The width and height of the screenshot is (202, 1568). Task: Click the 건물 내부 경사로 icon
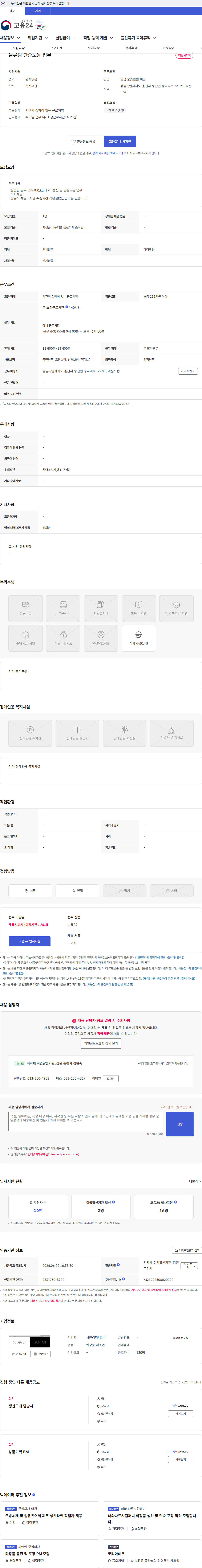point(171,733)
